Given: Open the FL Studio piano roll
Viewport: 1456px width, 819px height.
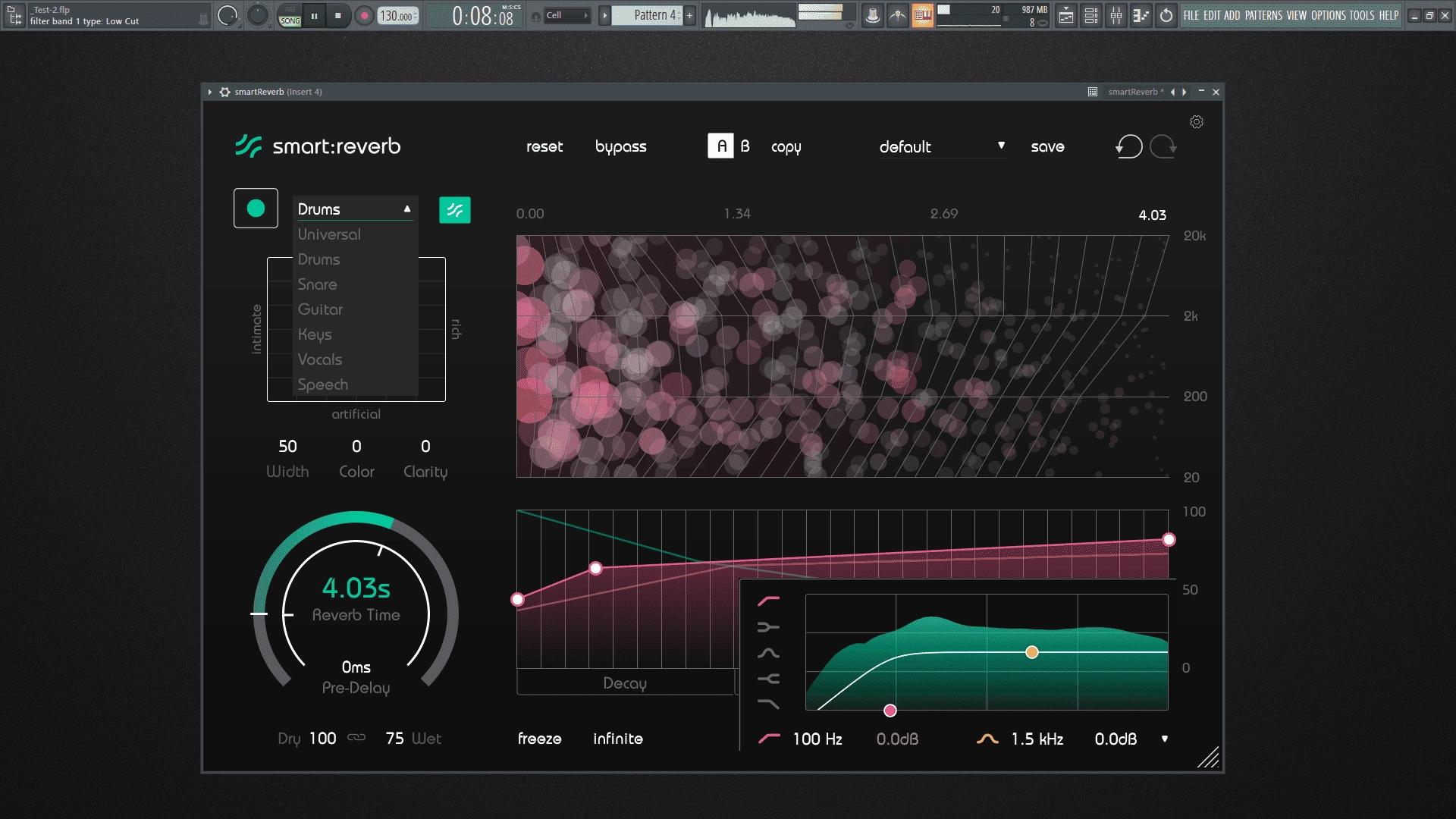Looking at the screenshot, I should point(1141,15).
